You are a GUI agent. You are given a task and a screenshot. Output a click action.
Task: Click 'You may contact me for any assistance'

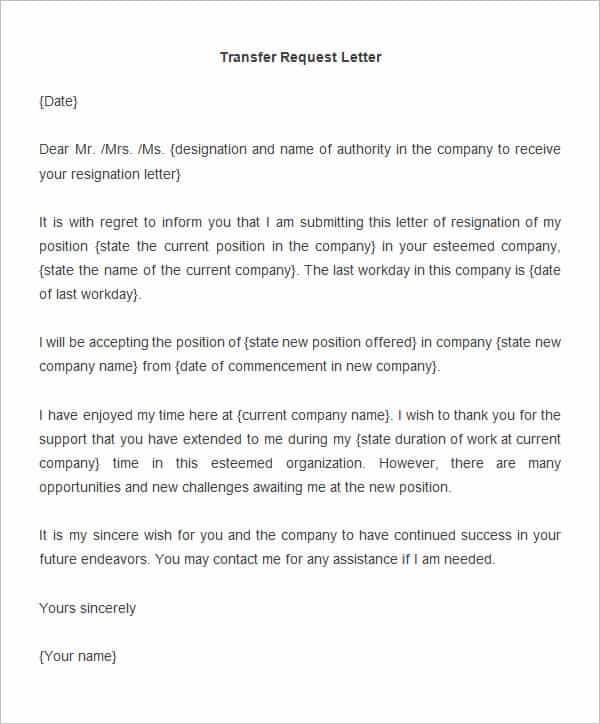(x=276, y=560)
